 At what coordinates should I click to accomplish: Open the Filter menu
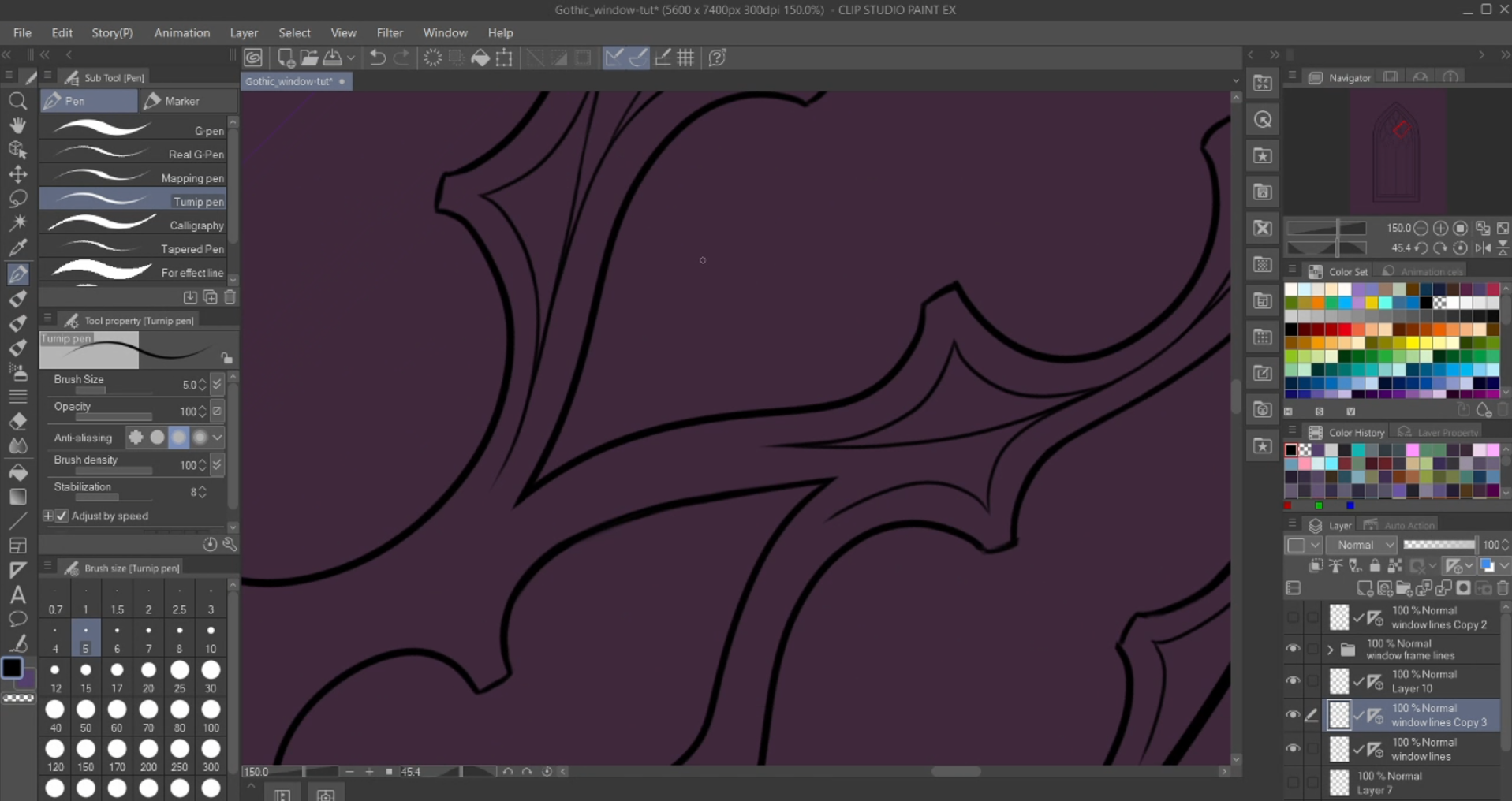coord(390,32)
